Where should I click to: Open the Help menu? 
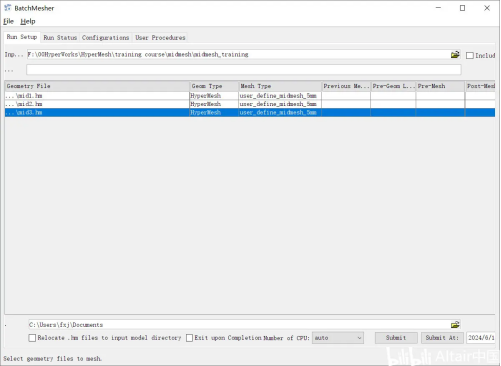28,21
